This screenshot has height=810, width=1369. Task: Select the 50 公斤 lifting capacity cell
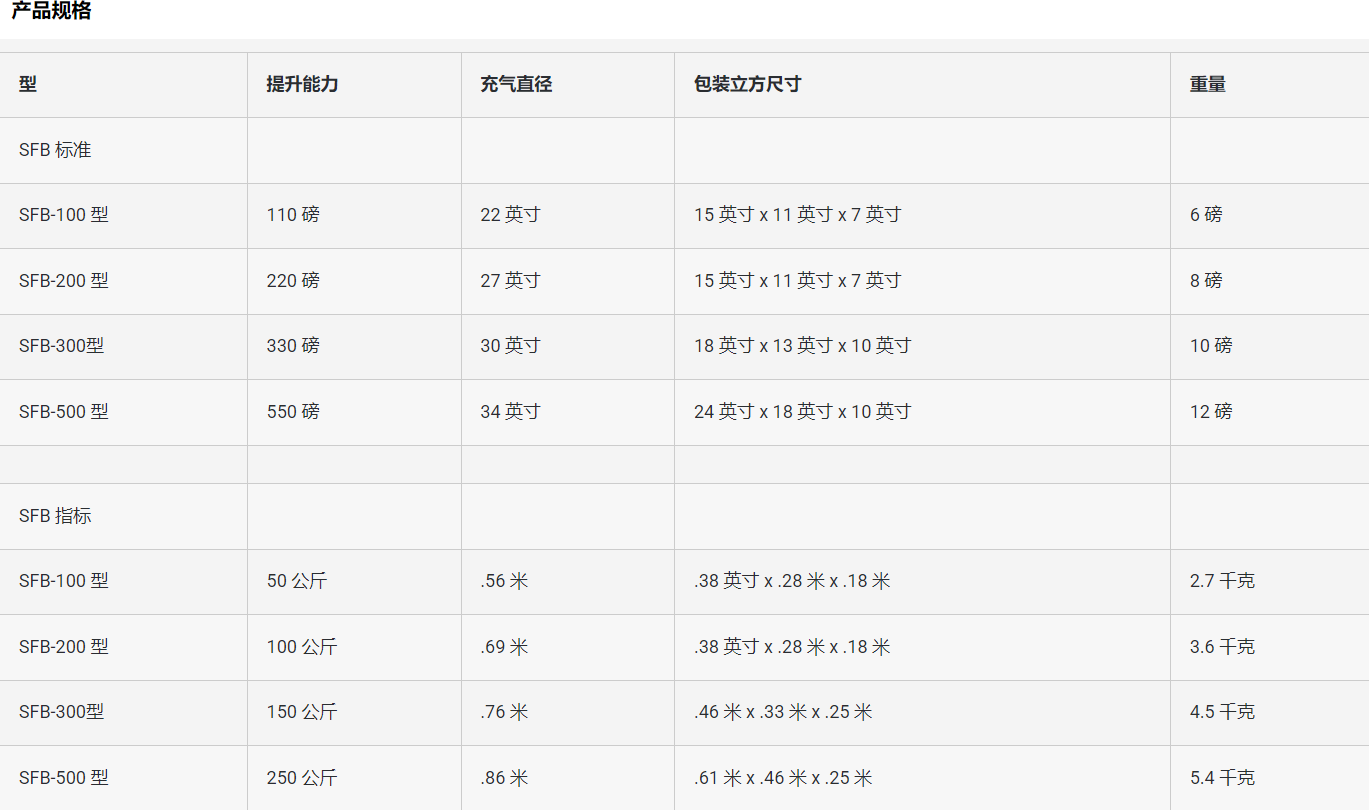pos(296,581)
